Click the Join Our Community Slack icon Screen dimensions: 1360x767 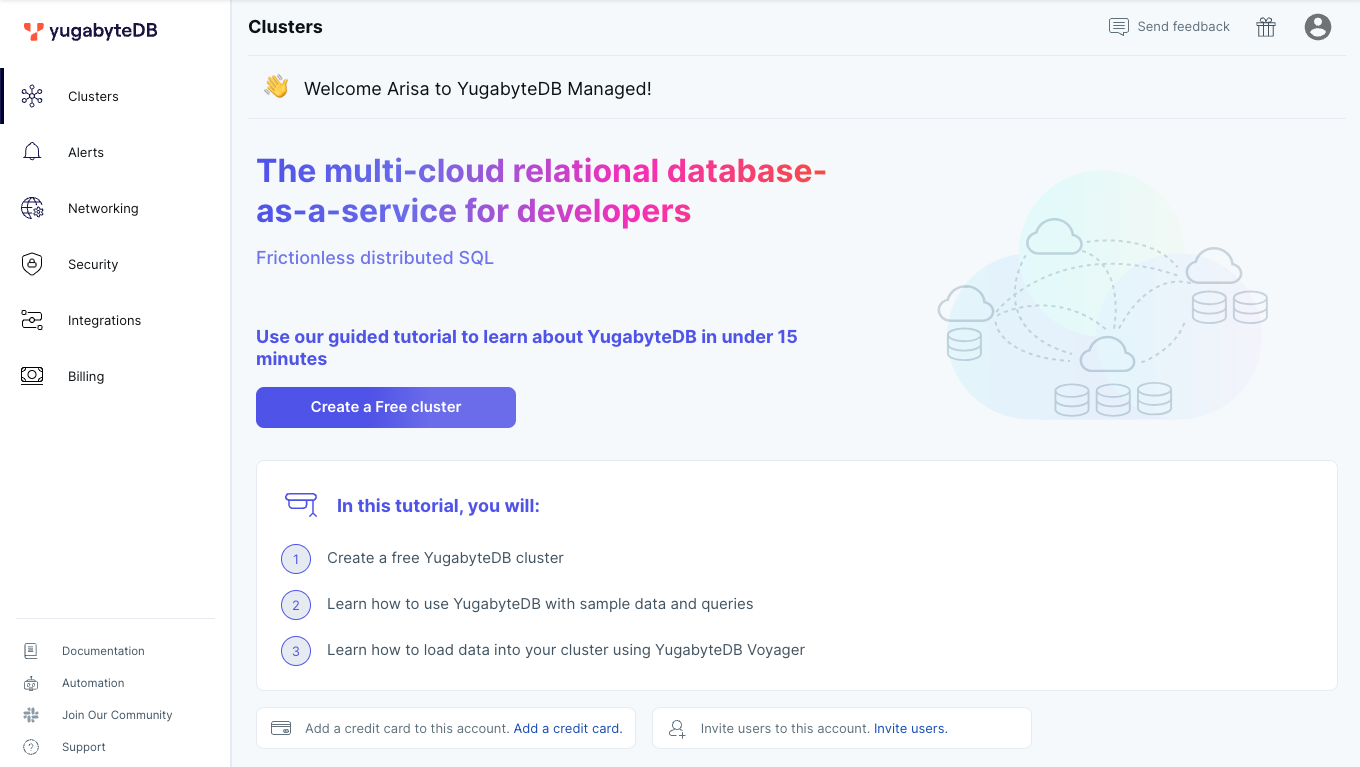[31, 715]
